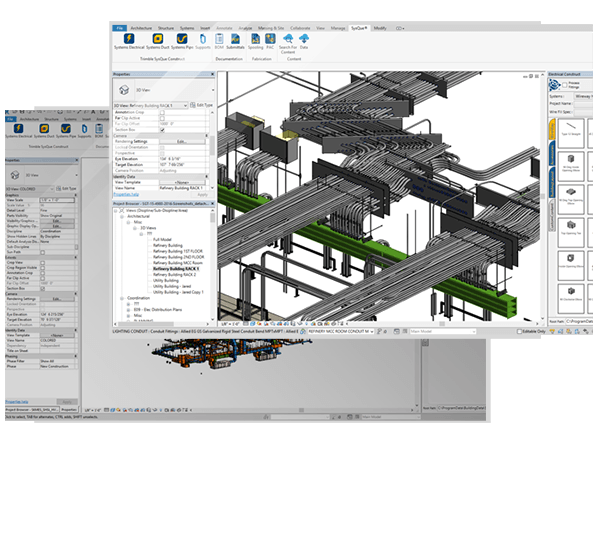This screenshot has height=539, width=600.
Task: Open the Submittals tool
Action: coord(235,41)
